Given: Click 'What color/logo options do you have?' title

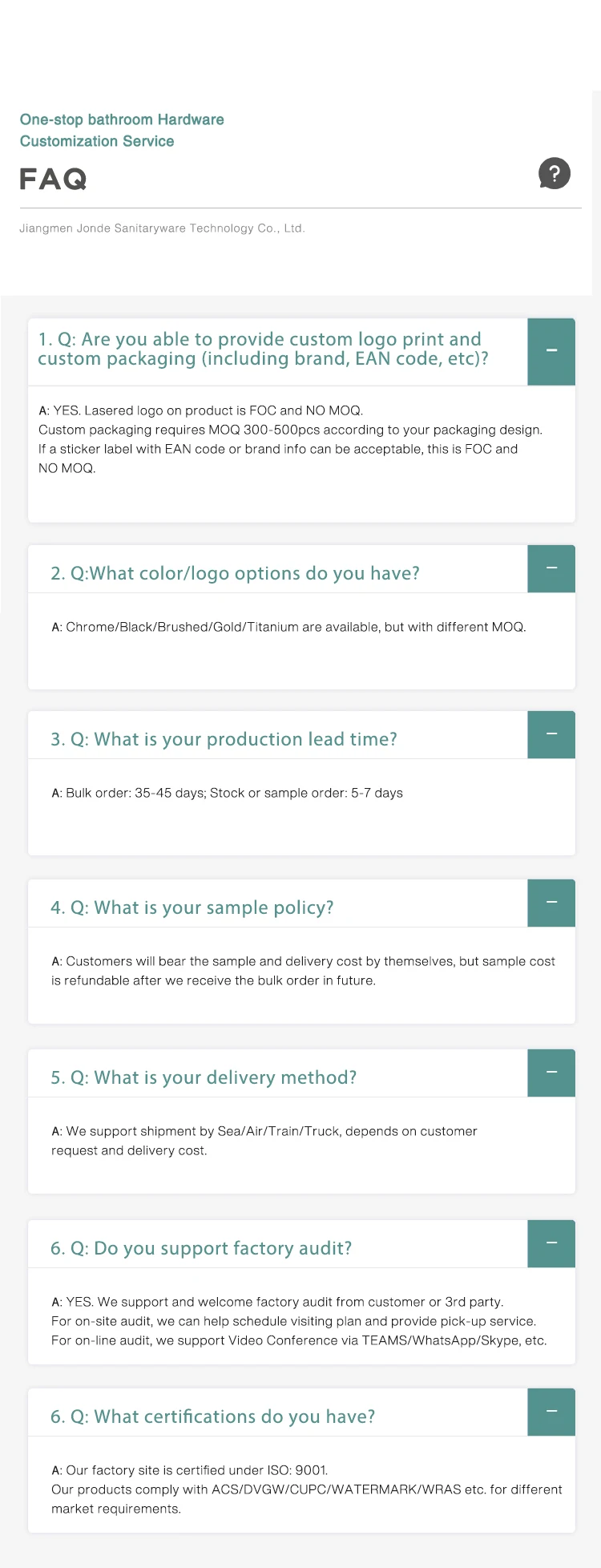Looking at the screenshot, I should pos(235,573).
